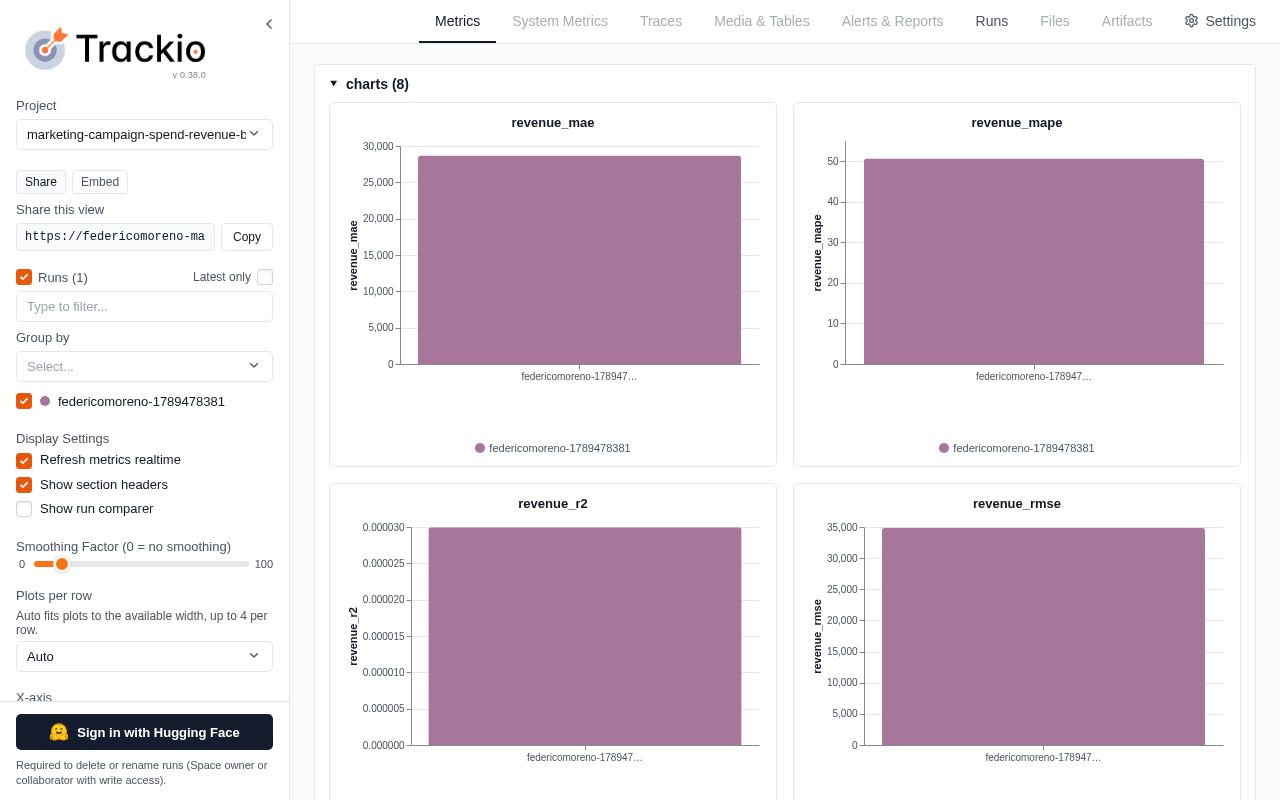This screenshot has height=800, width=1280.
Task: Collapse the sidebar with the chevron arrow
Action: click(x=269, y=24)
